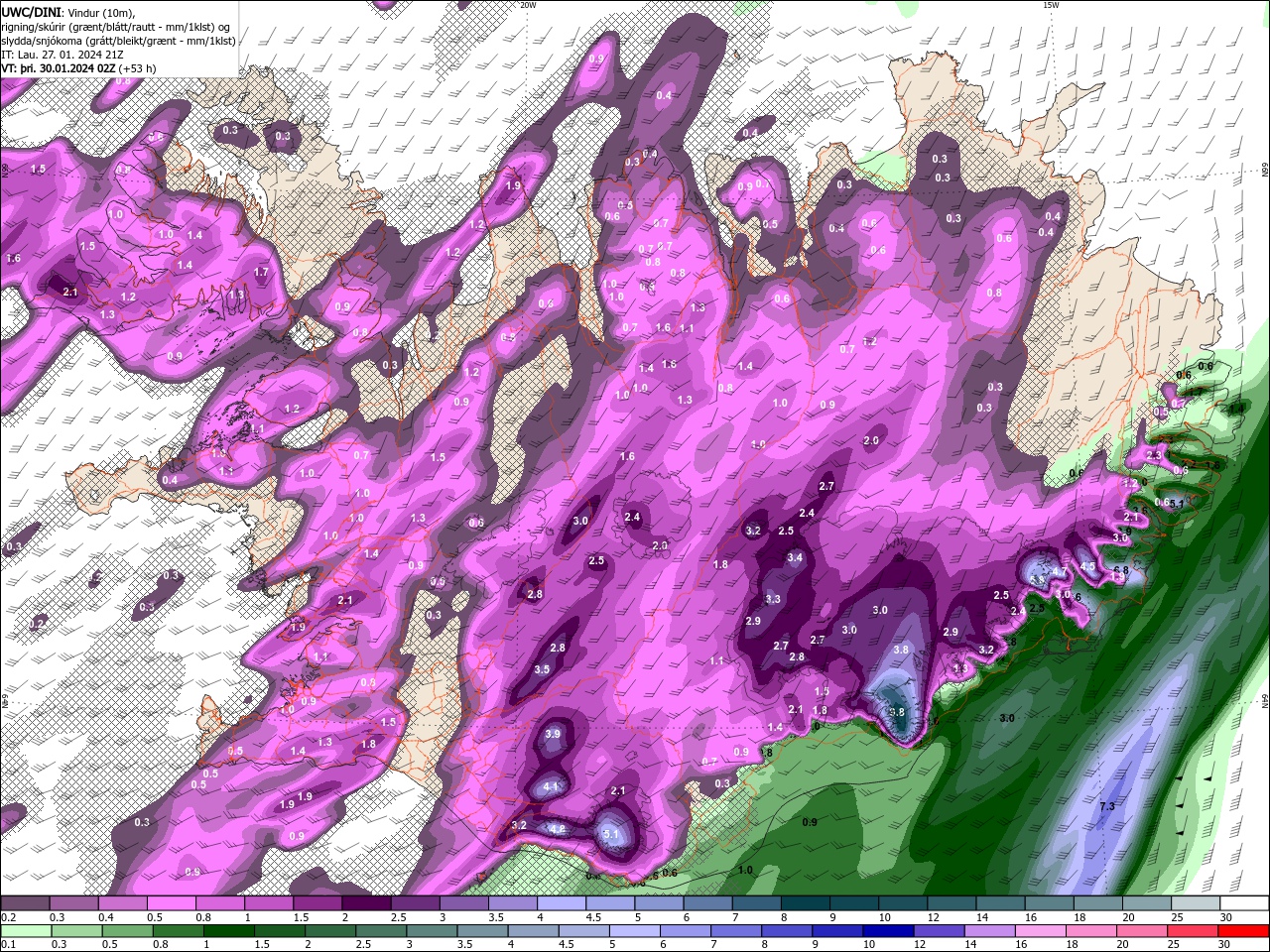Click the '0.2' label under the upper legend bar
1270x952 pixels.
pyautogui.click(x=8, y=917)
